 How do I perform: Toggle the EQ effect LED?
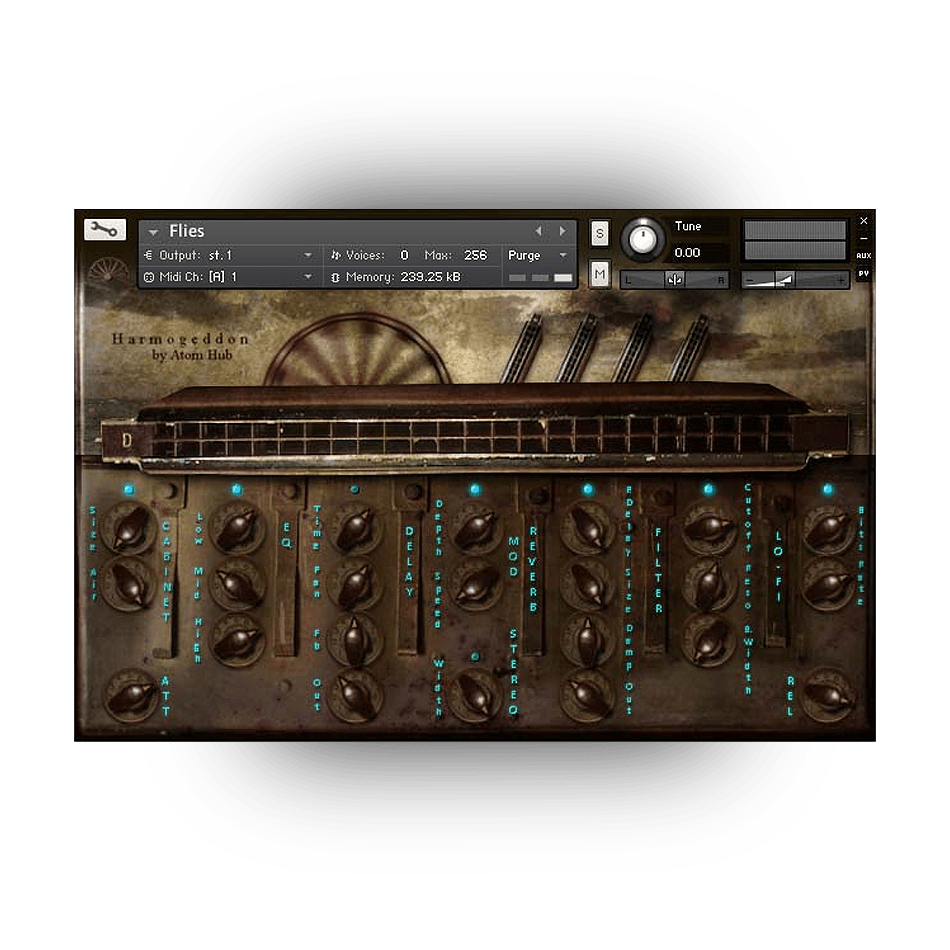(237, 490)
